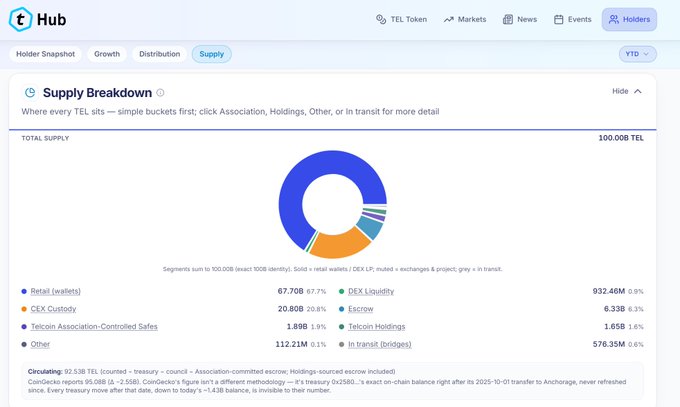Click the 100.00B TEL total supply value

coord(621,138)
